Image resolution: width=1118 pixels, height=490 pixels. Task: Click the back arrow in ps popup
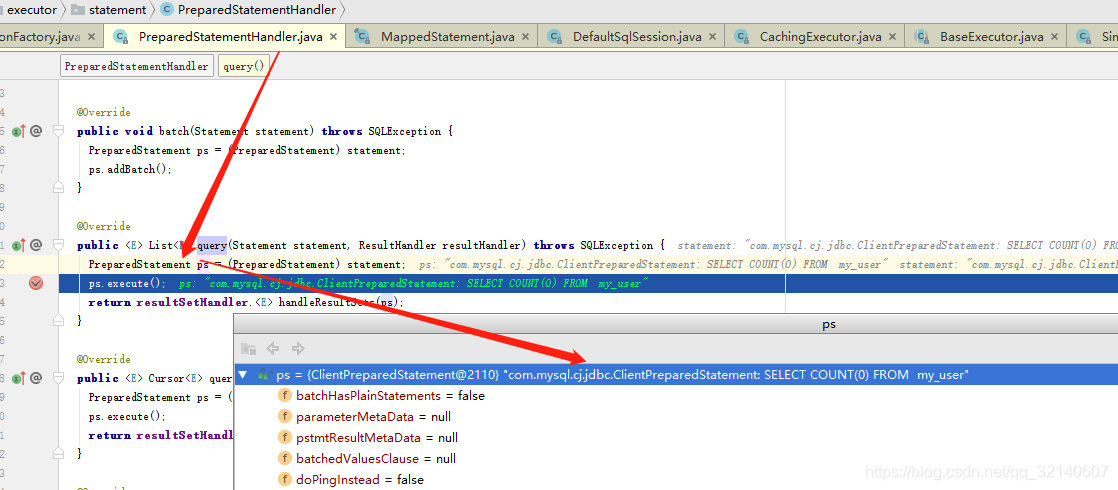pyautogui.click(x=272, y=349)
